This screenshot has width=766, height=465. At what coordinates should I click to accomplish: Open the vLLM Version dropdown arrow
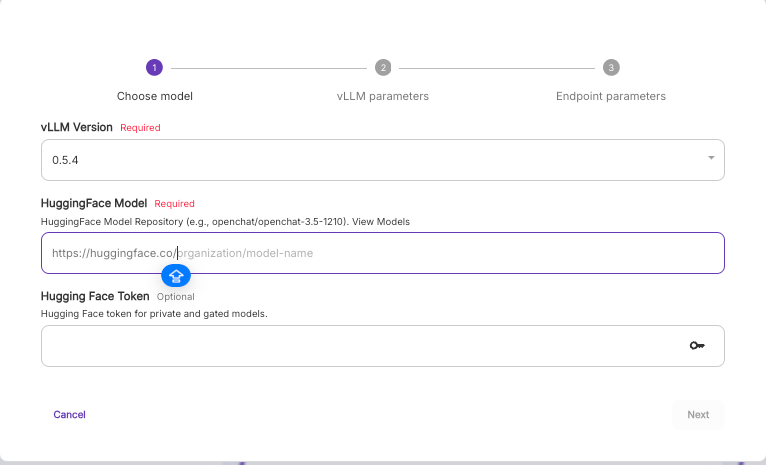point(711,158)
